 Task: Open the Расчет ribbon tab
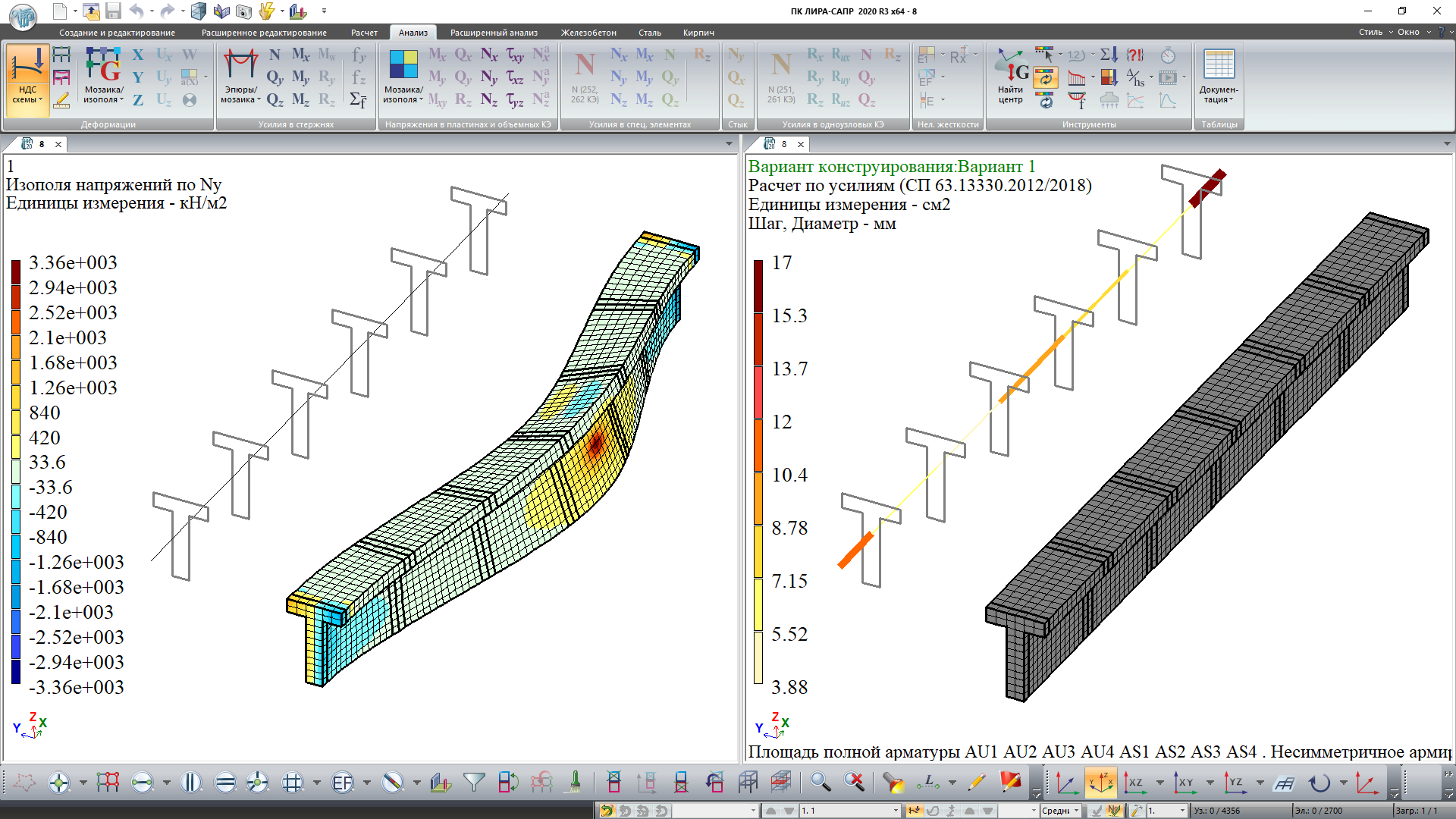pos(364,33)
